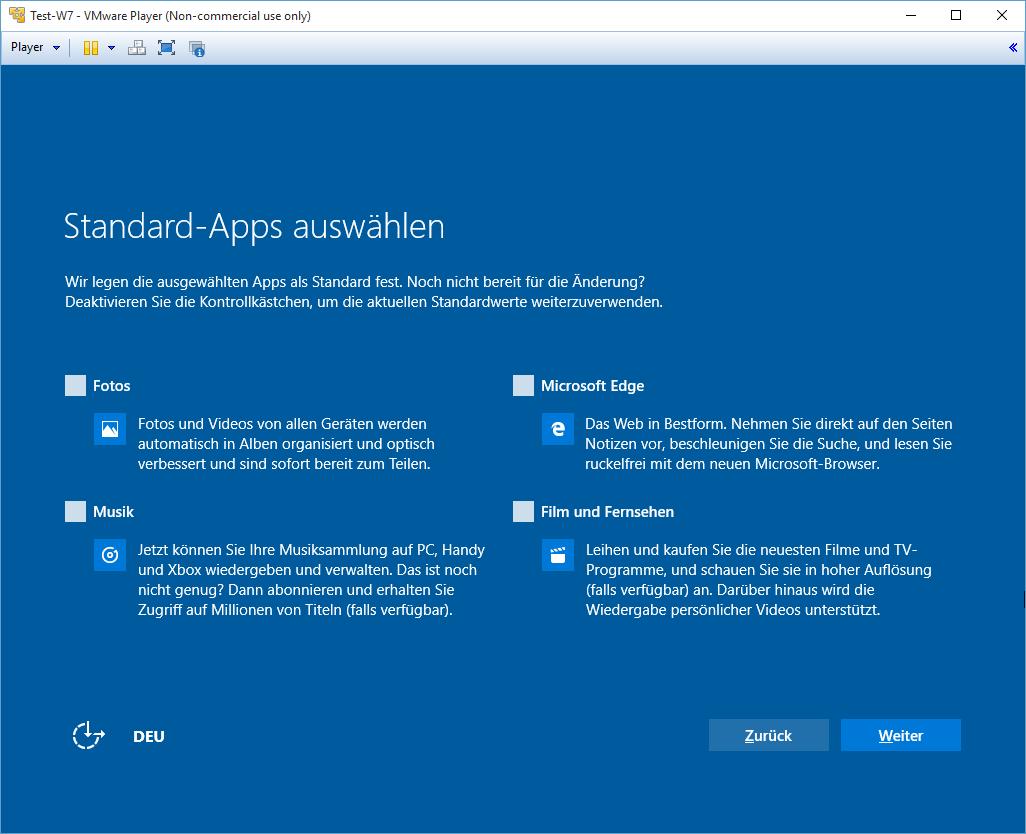
Task: Pause the virtual machine with the pause icon
Action: coord(91,48)
